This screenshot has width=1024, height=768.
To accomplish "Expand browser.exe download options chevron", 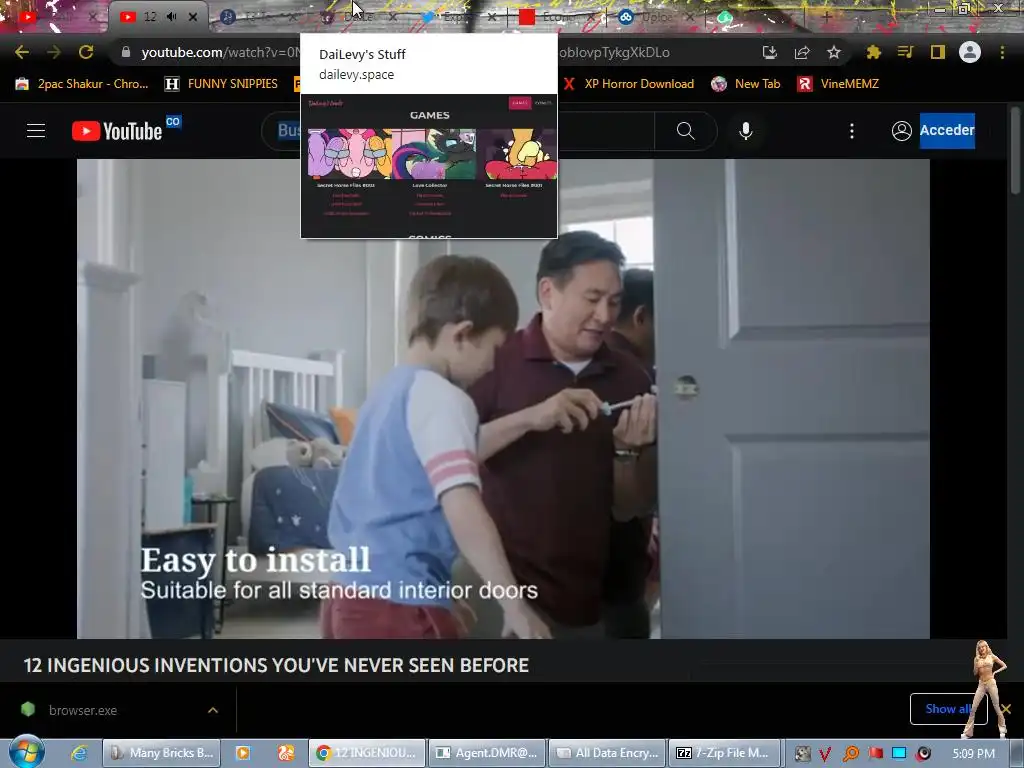I will pos(213,710).
